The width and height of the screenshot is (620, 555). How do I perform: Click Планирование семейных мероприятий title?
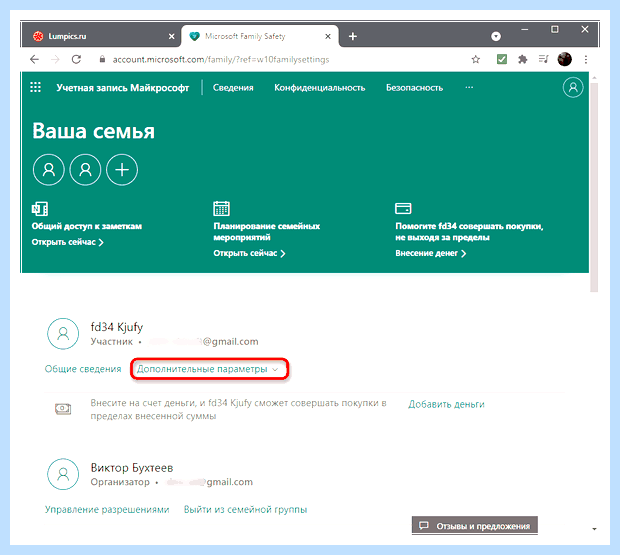[x=267, y=232]
